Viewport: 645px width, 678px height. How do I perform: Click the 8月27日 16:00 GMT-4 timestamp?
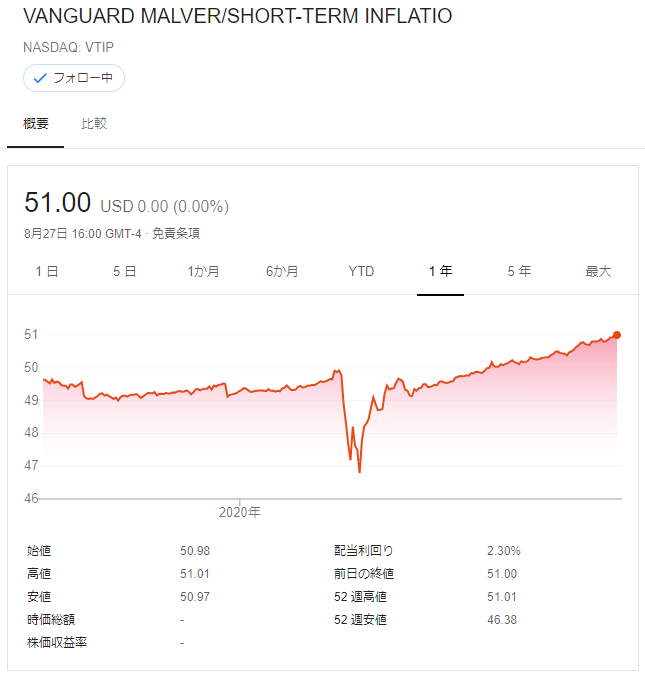click(83, 234)
